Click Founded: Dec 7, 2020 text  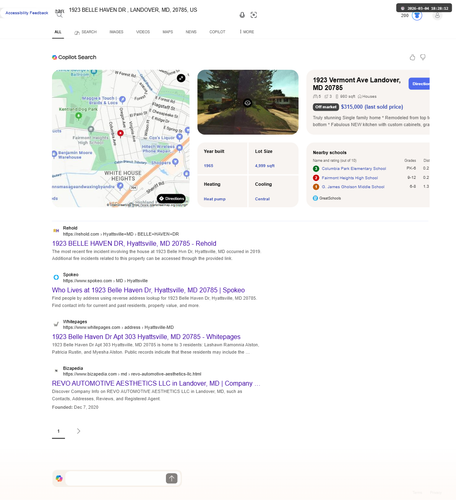coord(75,407)
